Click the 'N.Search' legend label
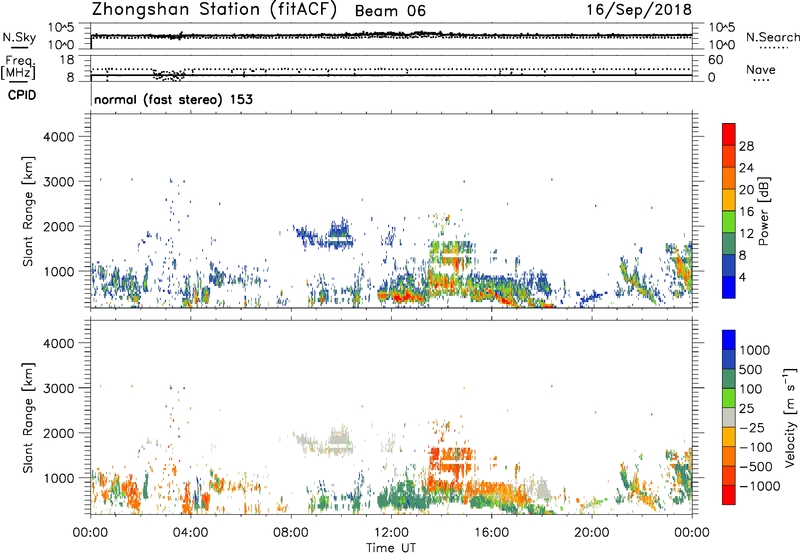 point(772,37)
